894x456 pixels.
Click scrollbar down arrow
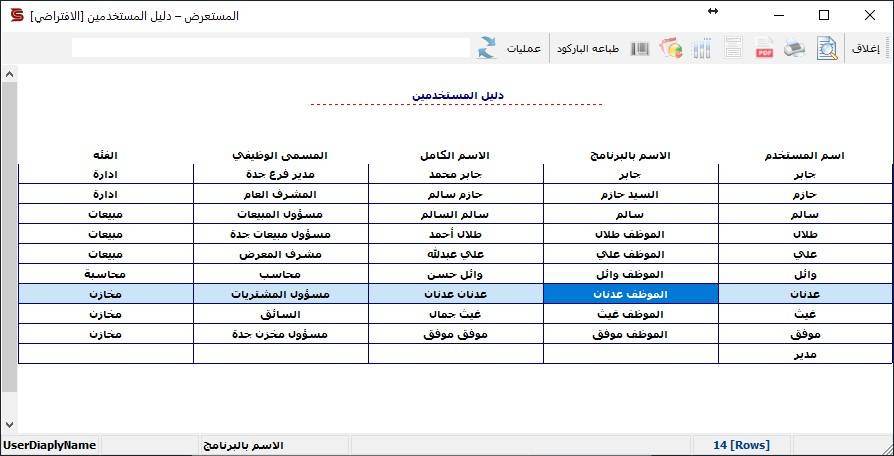[9, 425]
